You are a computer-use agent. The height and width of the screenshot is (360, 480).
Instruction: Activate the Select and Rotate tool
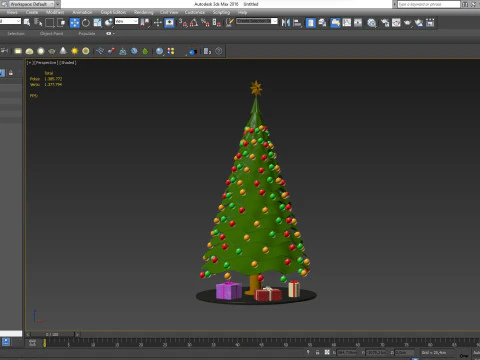tap(86, 22)
